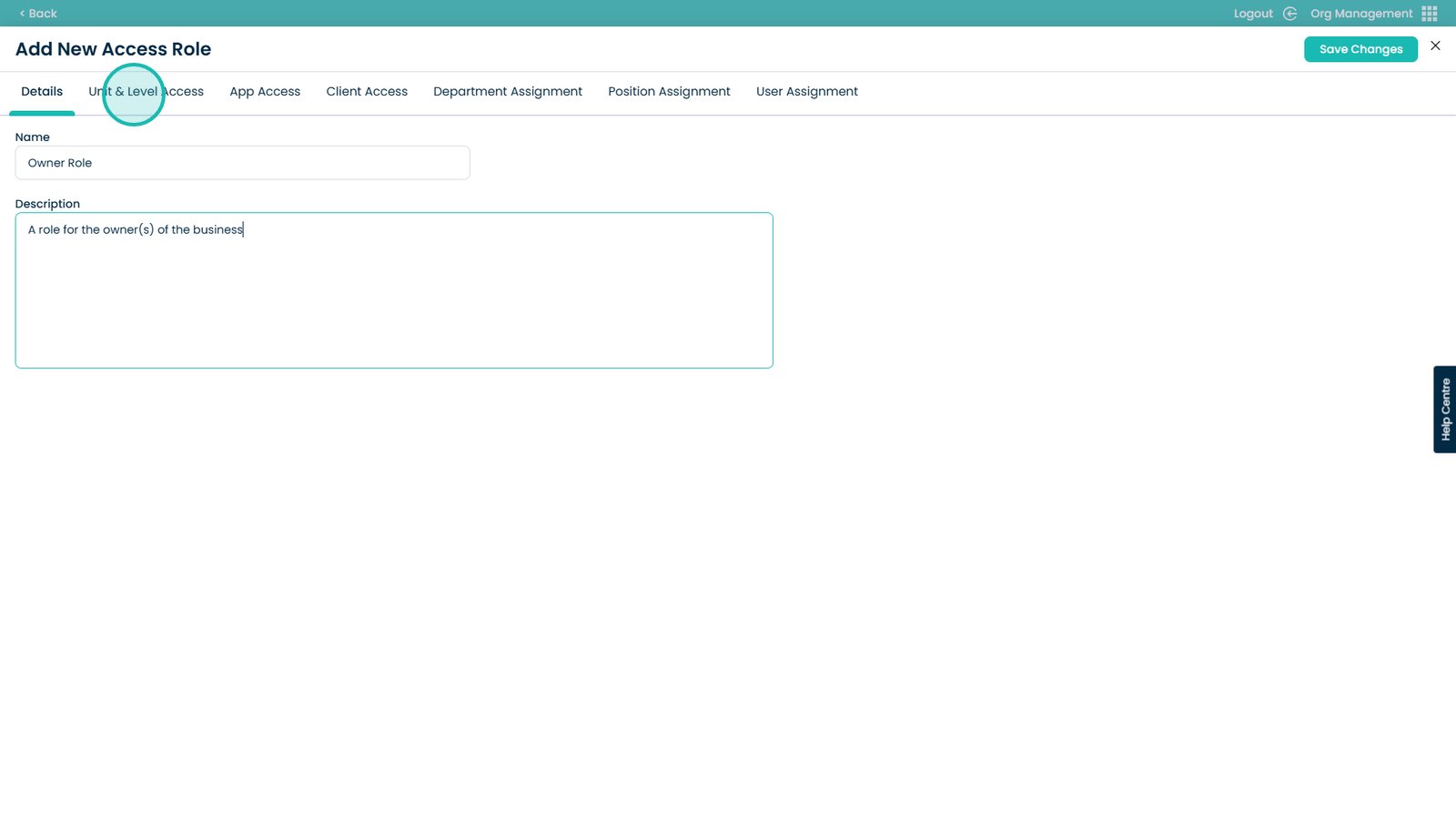Select the Details tab
The image size is (1456, 819).
click(x=42, y=92)
